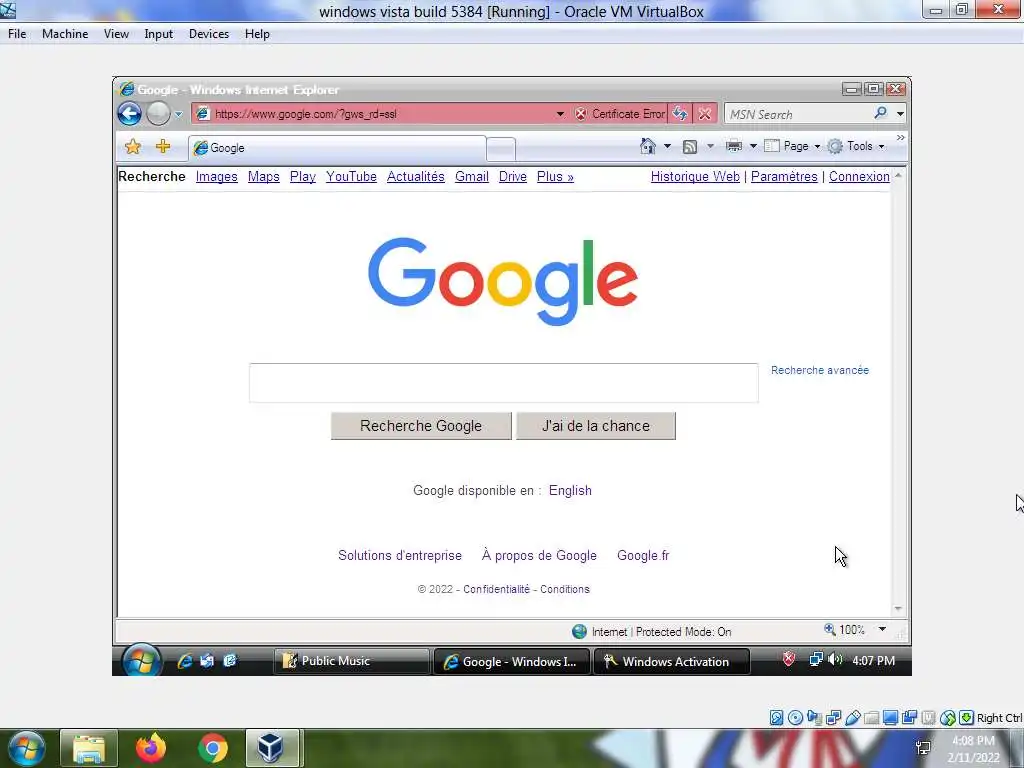This screenshot has height=768, width=1024.
Task: Click the Vista network tray icon
Action: click(816, 660)
